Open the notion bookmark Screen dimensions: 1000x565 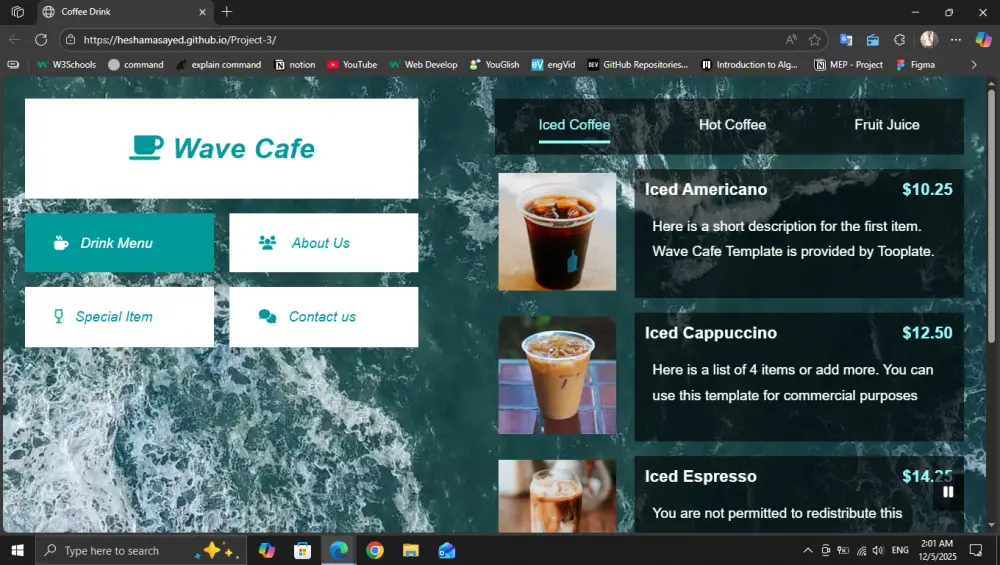295,64
